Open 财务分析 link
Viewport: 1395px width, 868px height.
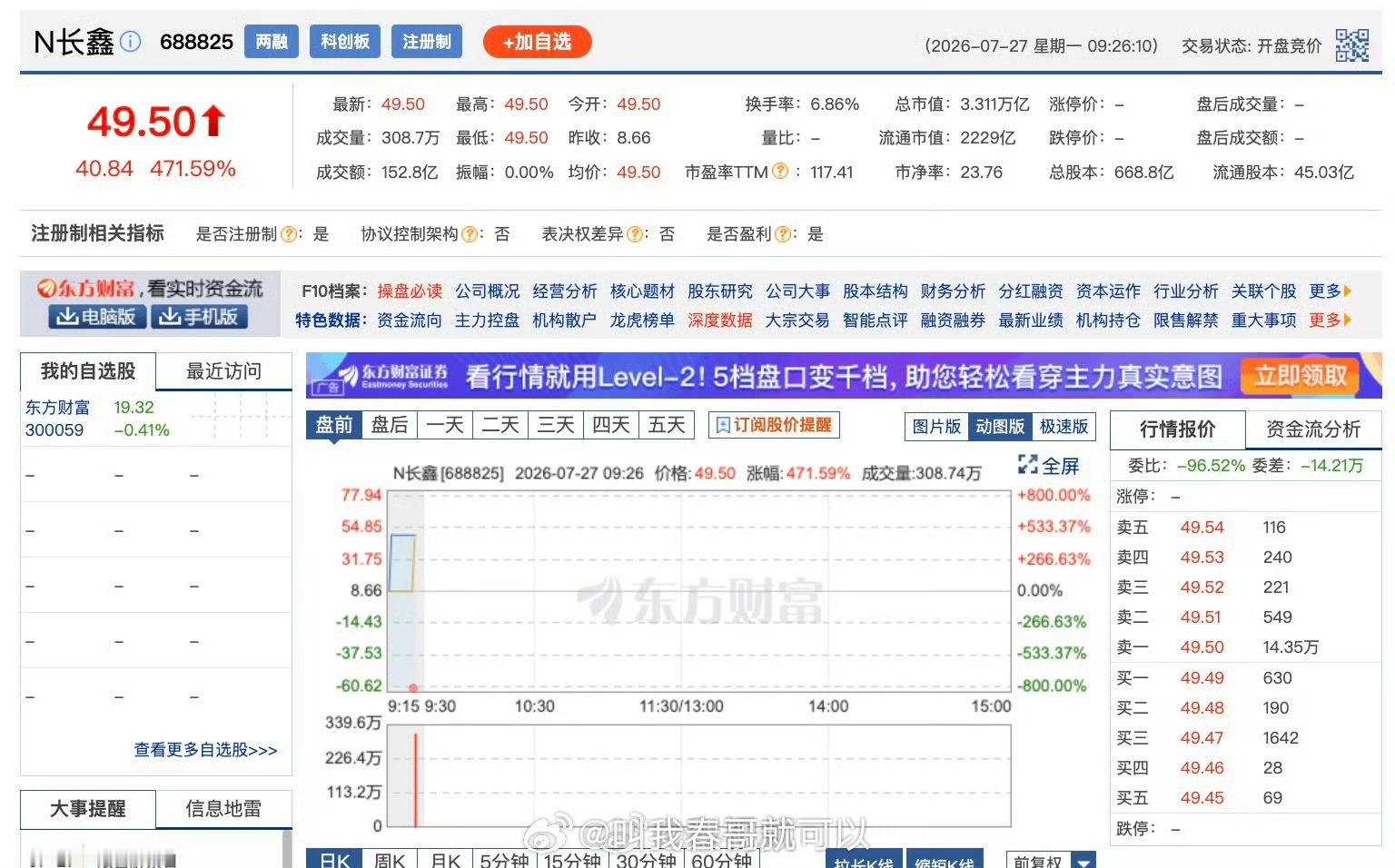pos(953,291)
